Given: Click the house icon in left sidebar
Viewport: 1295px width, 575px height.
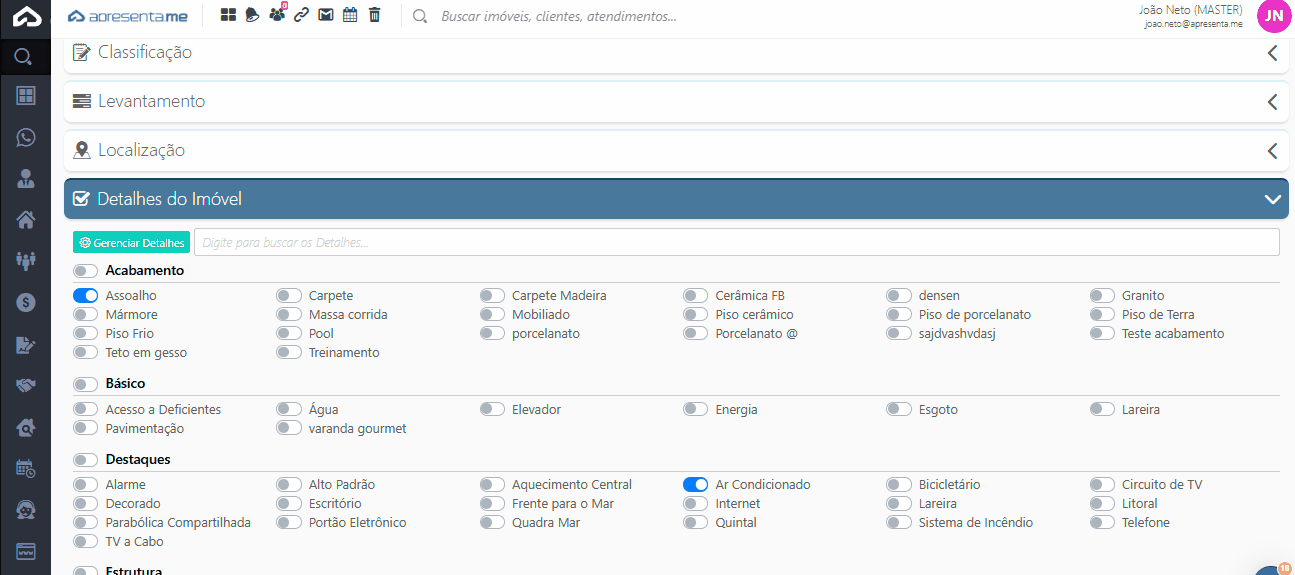Looking at the screenshot, I should [25, 220].
